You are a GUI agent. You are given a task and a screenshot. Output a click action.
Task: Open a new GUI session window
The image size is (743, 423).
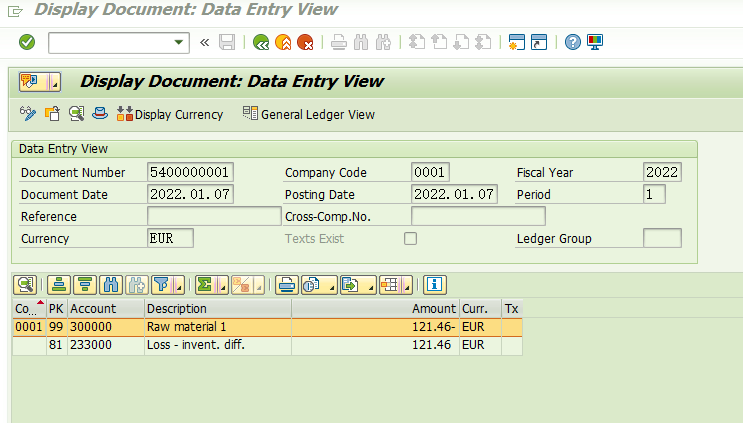coord(516,42)
